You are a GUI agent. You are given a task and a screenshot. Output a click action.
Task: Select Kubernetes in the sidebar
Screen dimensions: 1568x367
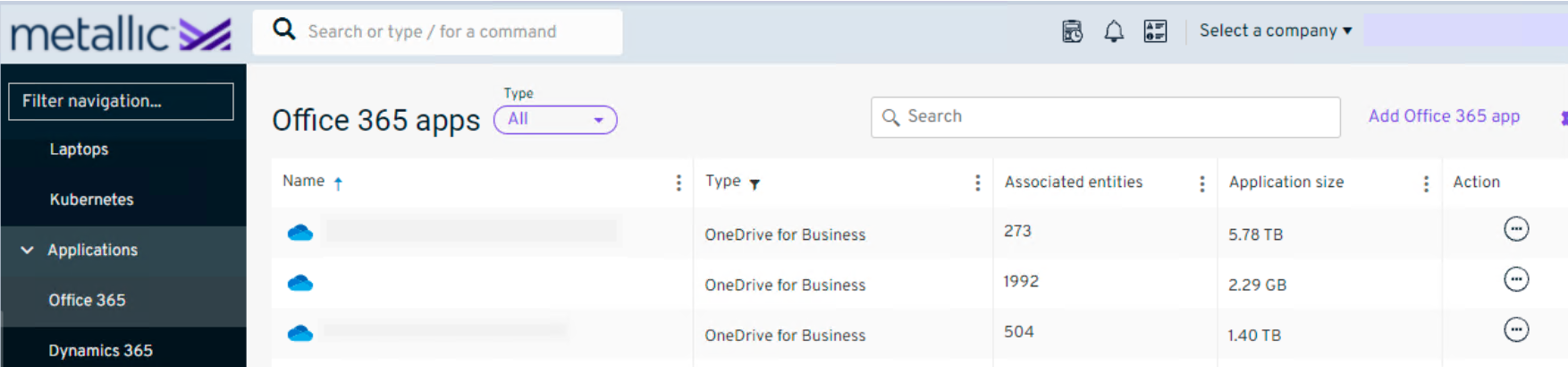[91, 200]
